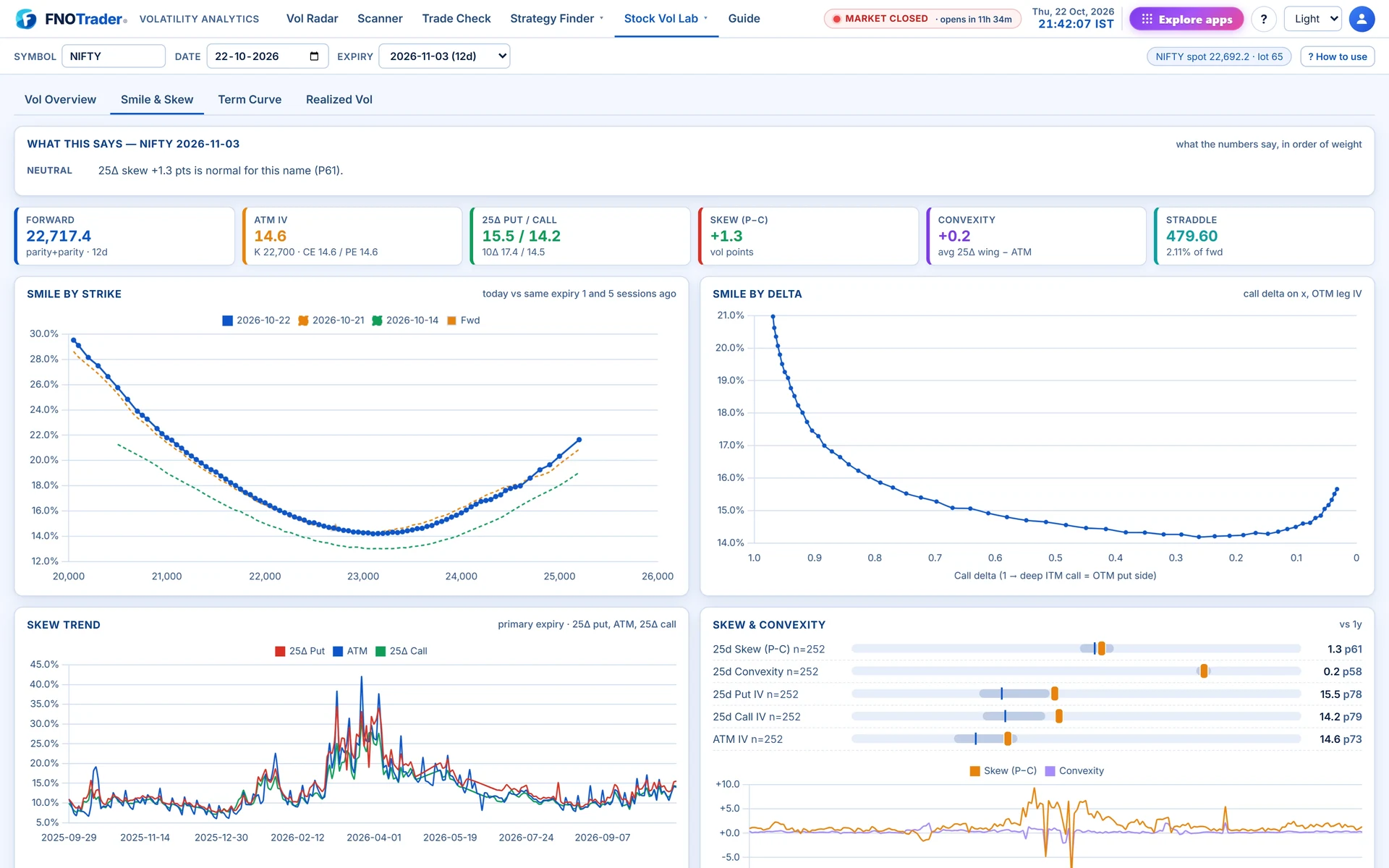The image size is (1389, 868).
Task: Toggle Convexity series in legend
Action: coord(1074,771)
